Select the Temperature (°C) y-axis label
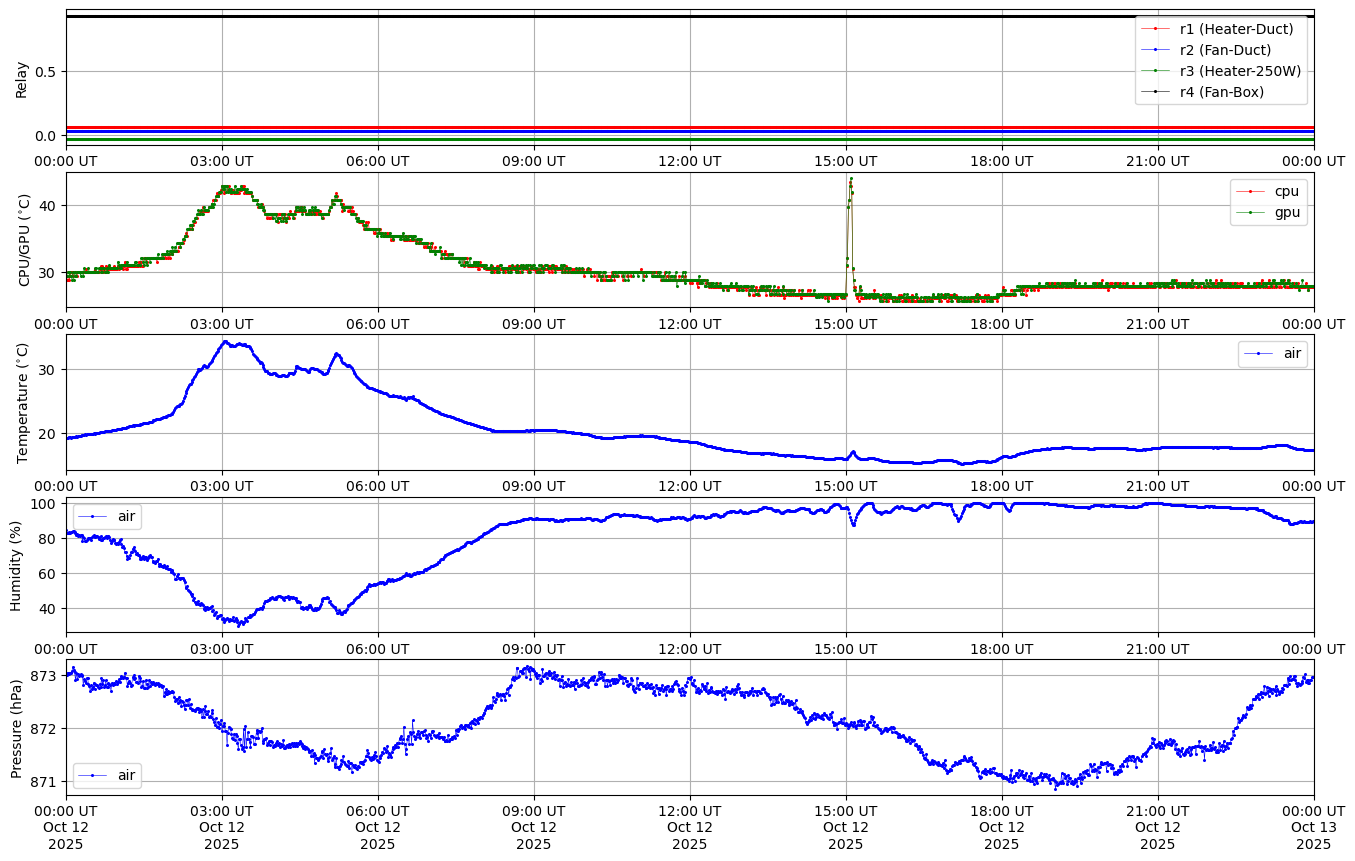Image resolution: width=1355 pixels, height=861 pixels. [22, 402]
